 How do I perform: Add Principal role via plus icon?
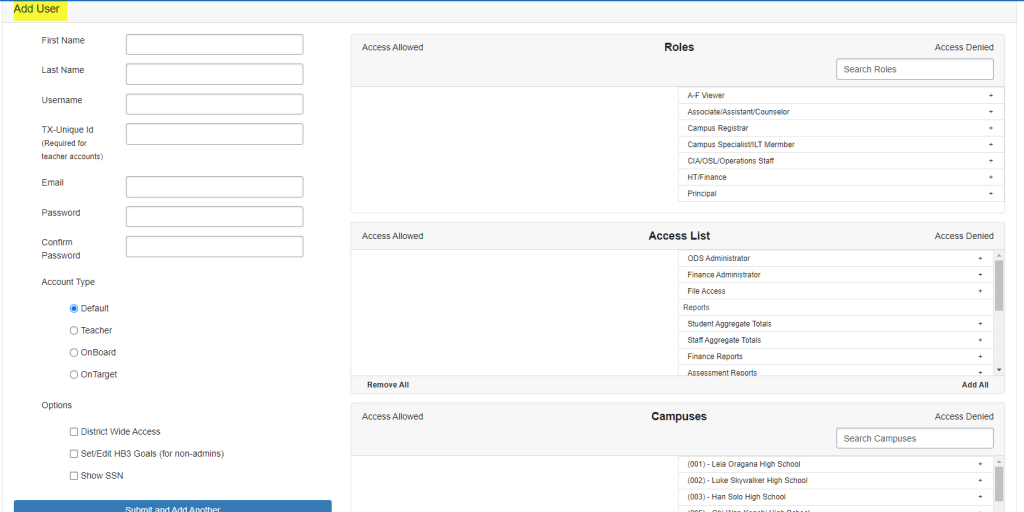click(x=991, y=193)
